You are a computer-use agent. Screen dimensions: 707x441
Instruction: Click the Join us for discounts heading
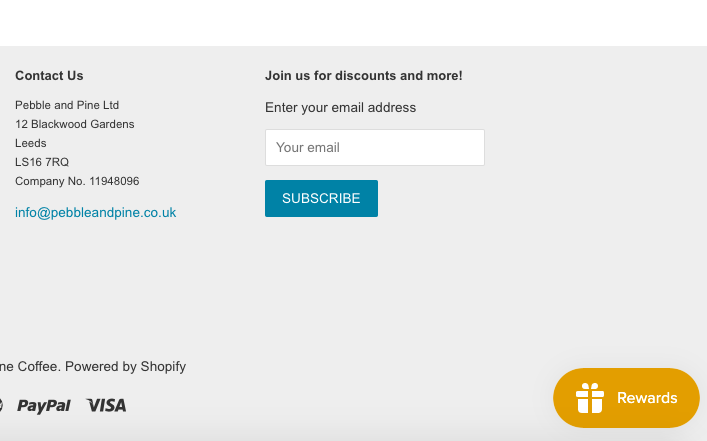(363, 75)
